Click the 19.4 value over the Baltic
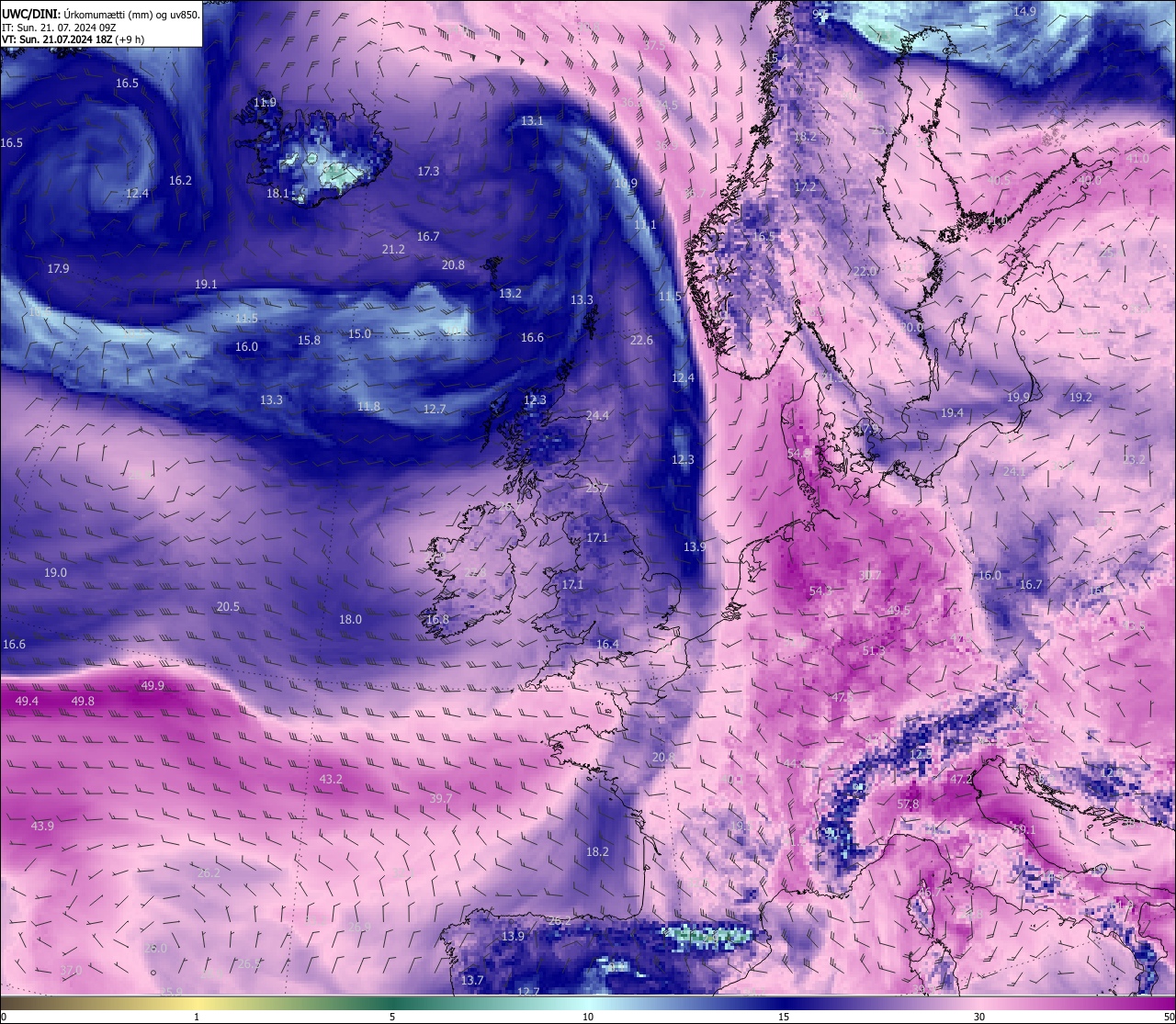Viewport: 1176px width, 1024px height. (952, 413)
